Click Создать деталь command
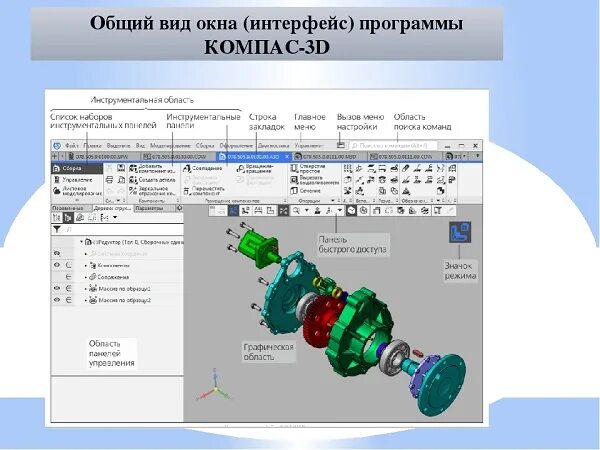 point(152,179)
